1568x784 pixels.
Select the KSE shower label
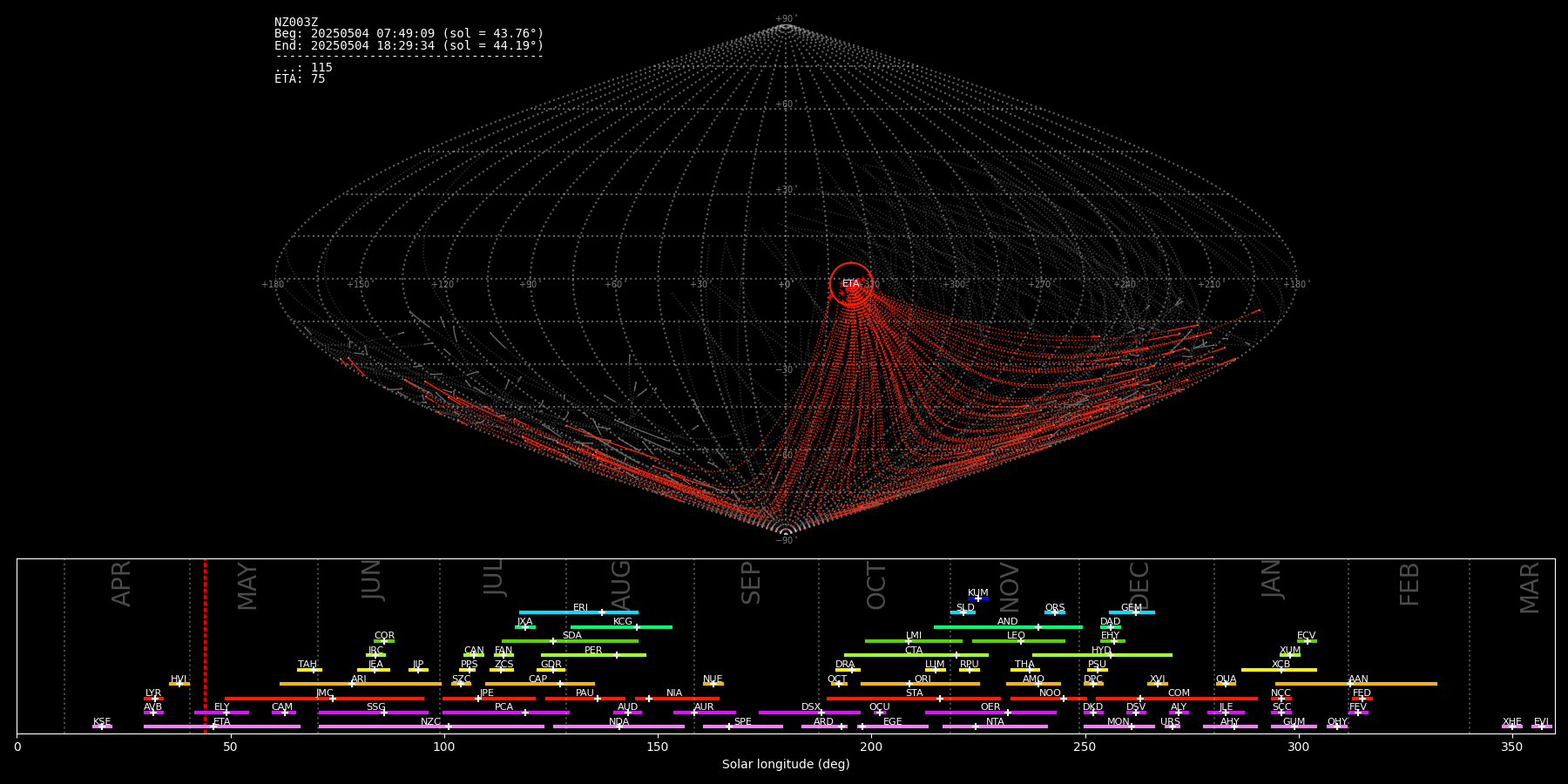tap(102, 722)
